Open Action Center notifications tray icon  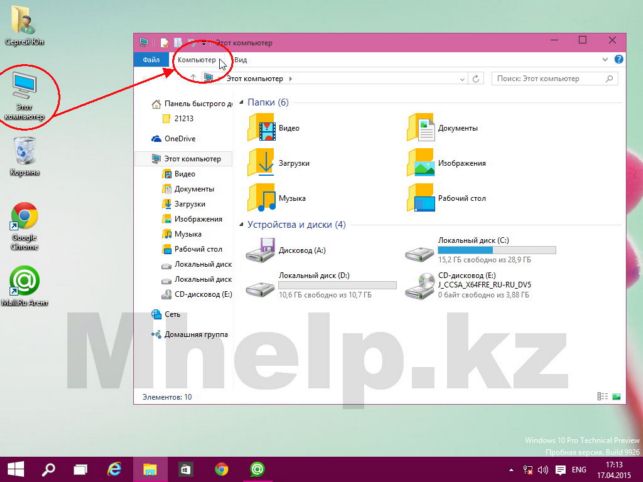[x=560, y=470]
